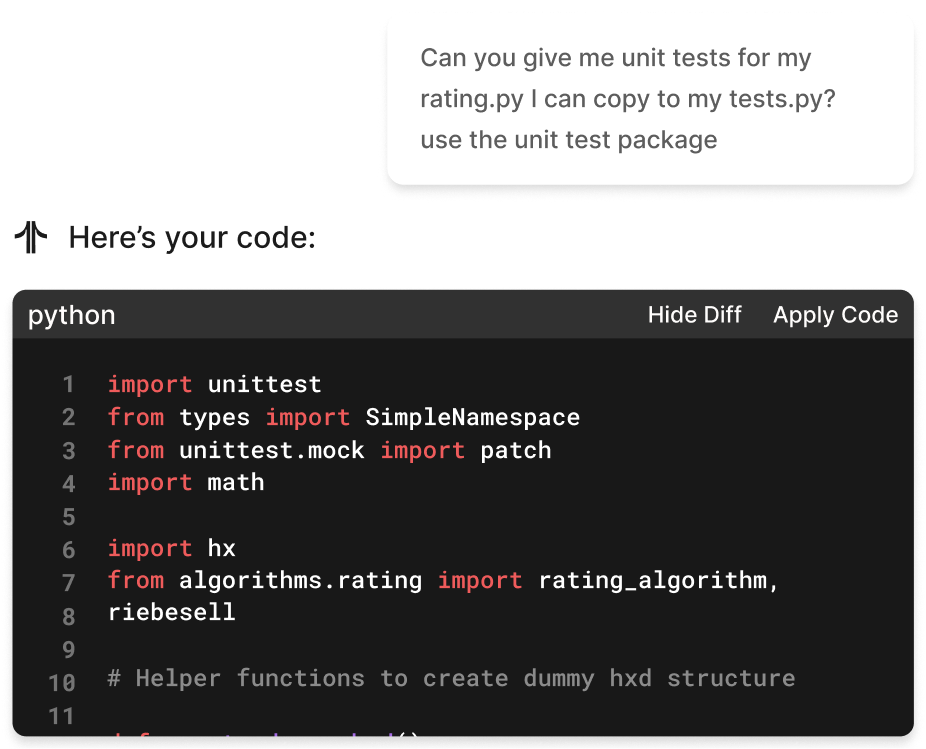Click code line importing patch from unittest.mock
926x749 pixels.
(x=330, y=451)
